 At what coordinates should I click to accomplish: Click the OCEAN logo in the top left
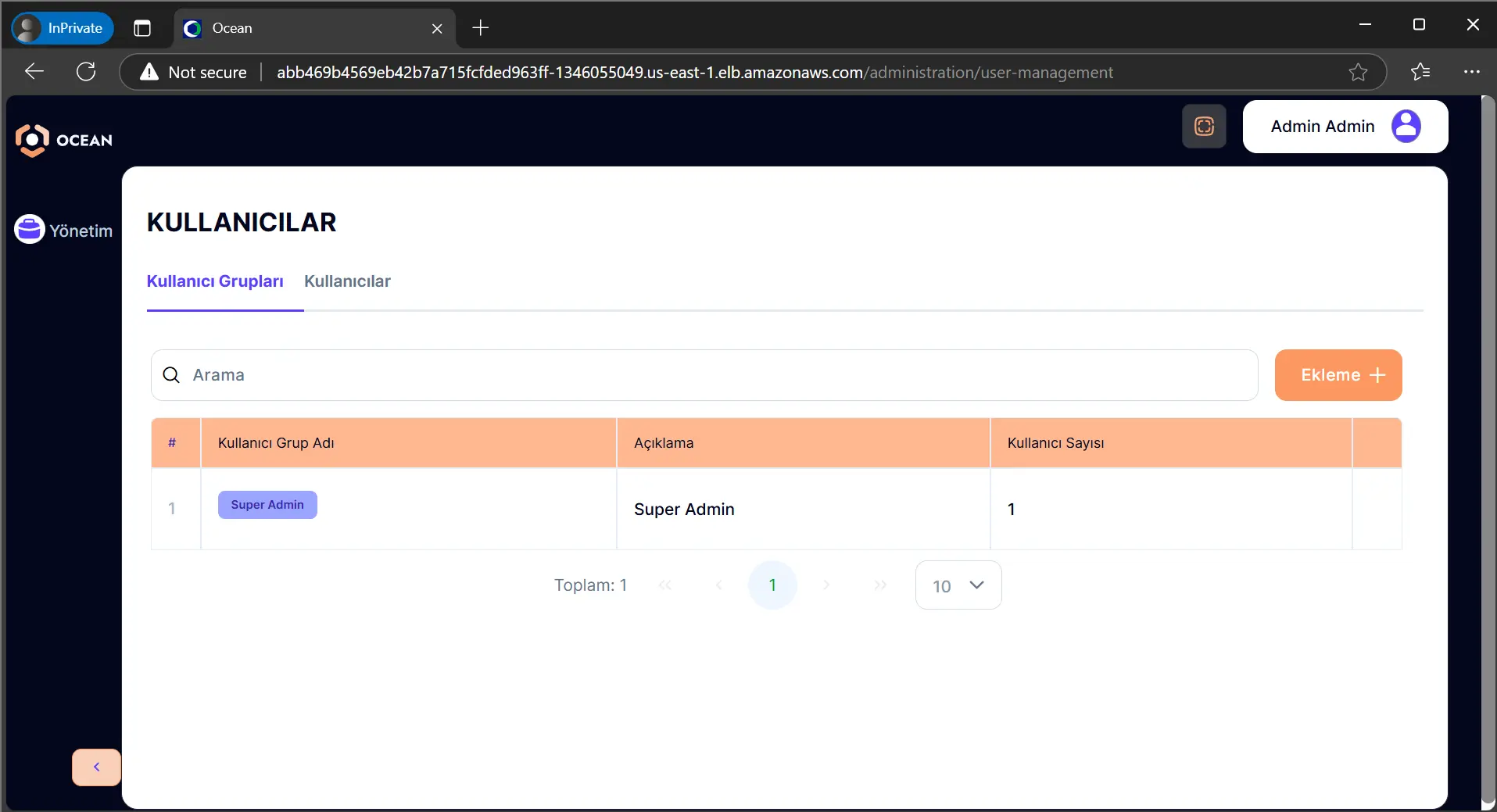[x=64, y=140]
